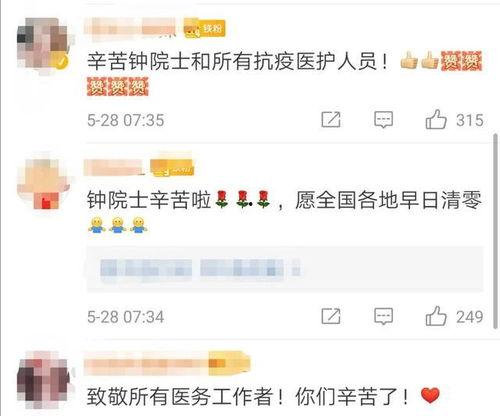The height and width of the screenshot is (416, 500).
Task: Share the 5-28 07:34 comment
Action: point(331,316)
